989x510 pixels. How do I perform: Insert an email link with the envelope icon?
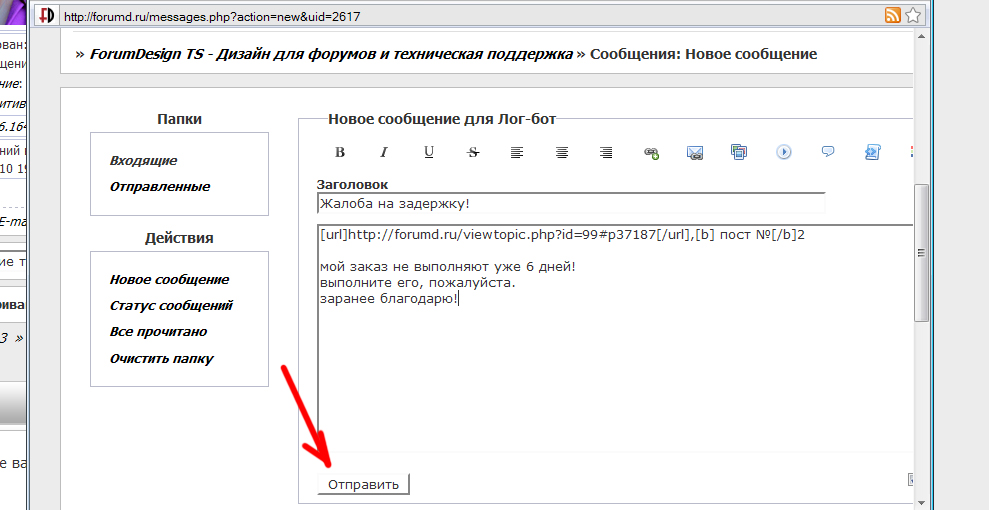tap(695, 153)
